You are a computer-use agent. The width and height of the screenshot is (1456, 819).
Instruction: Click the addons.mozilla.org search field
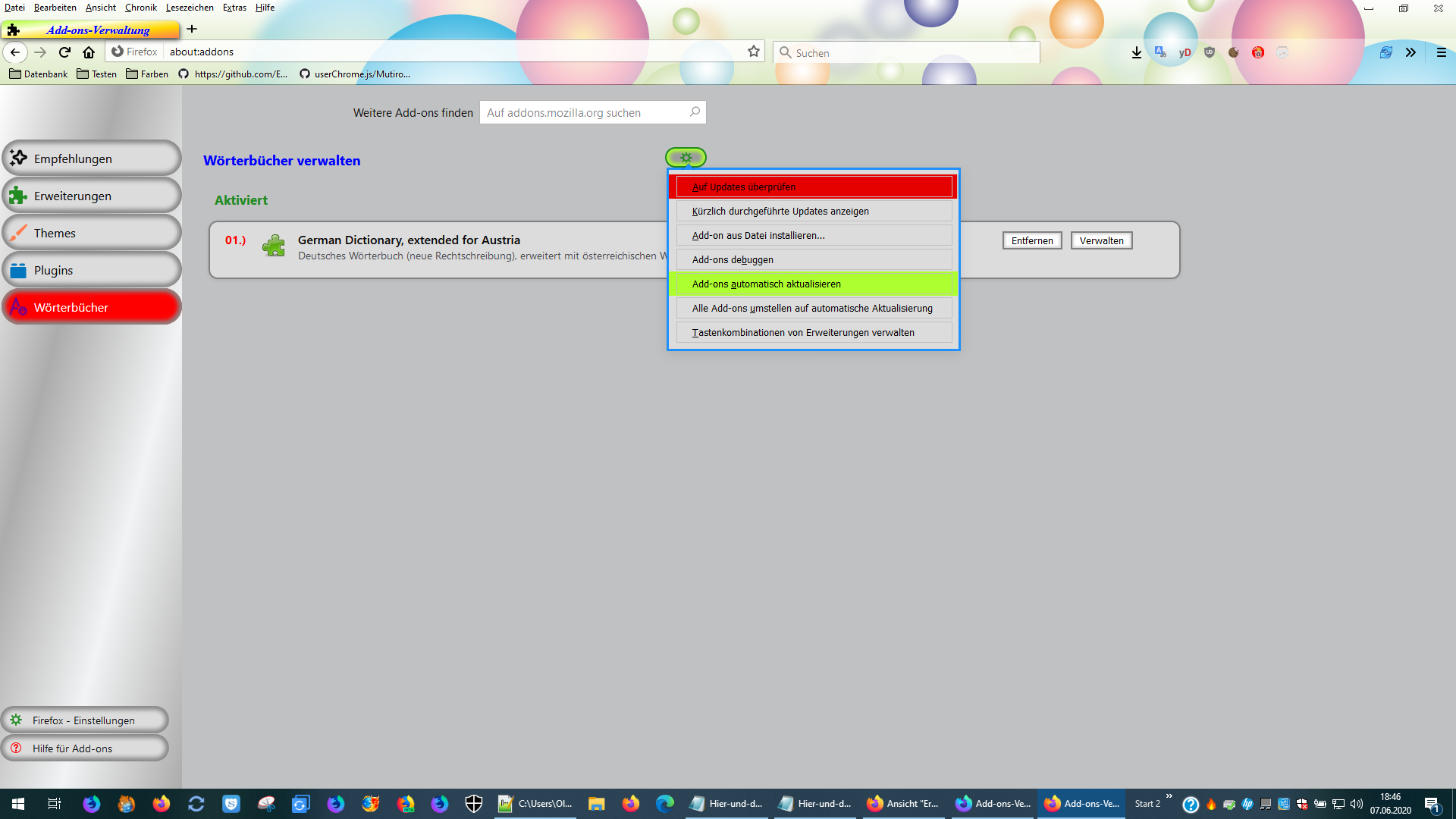pos(584,113)
